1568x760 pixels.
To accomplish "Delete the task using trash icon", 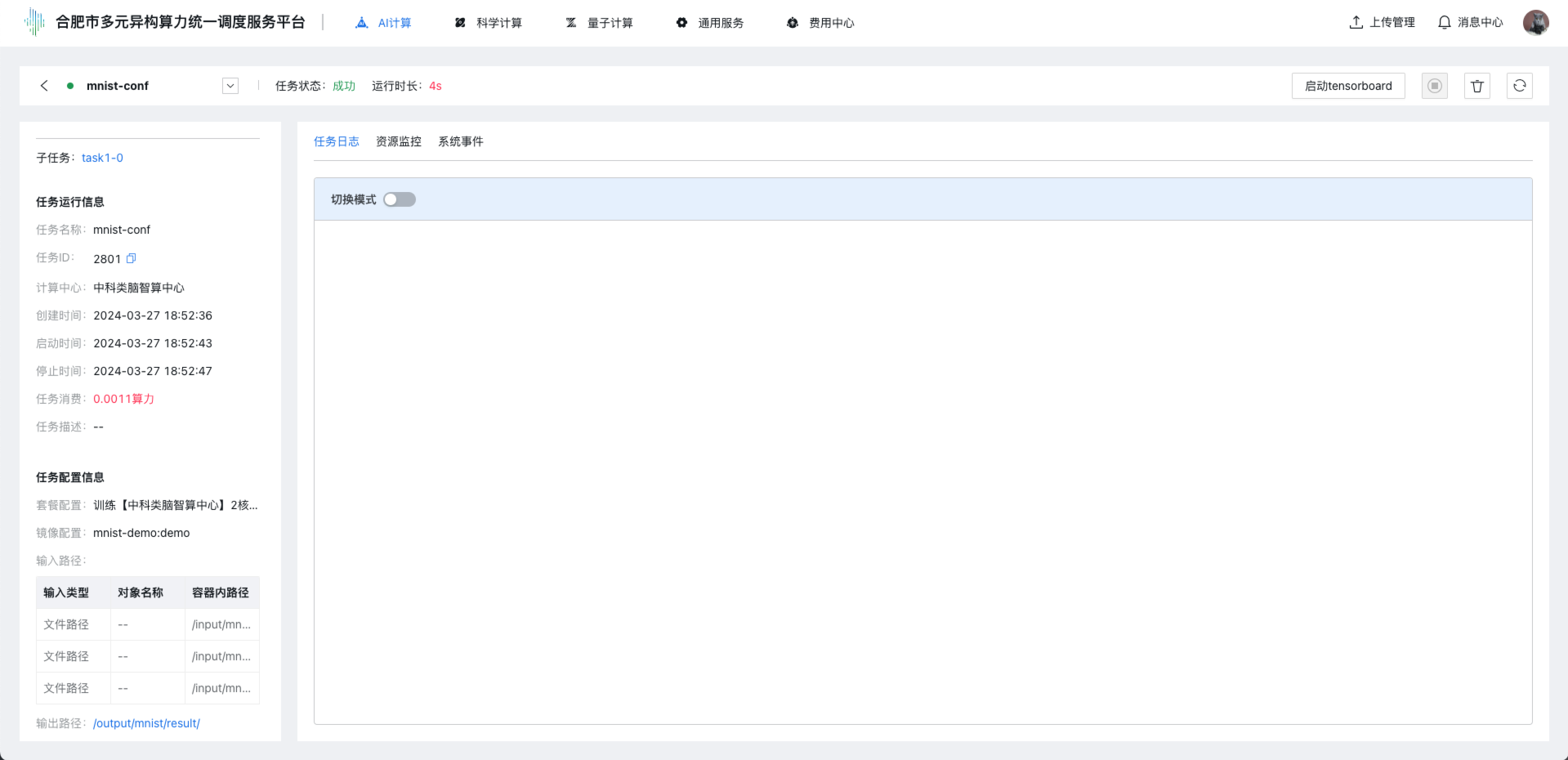I will (1476, 86).
